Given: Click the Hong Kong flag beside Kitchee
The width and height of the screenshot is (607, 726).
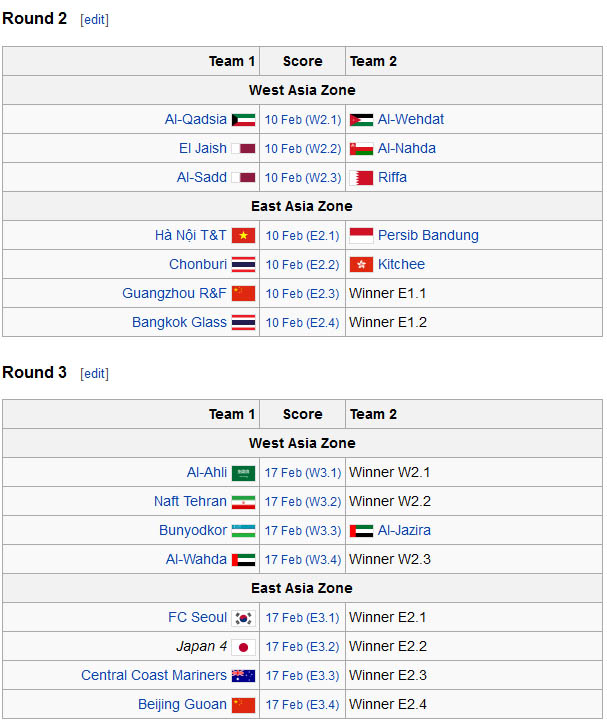Looking at the screenshot, I should click(361, 264).
